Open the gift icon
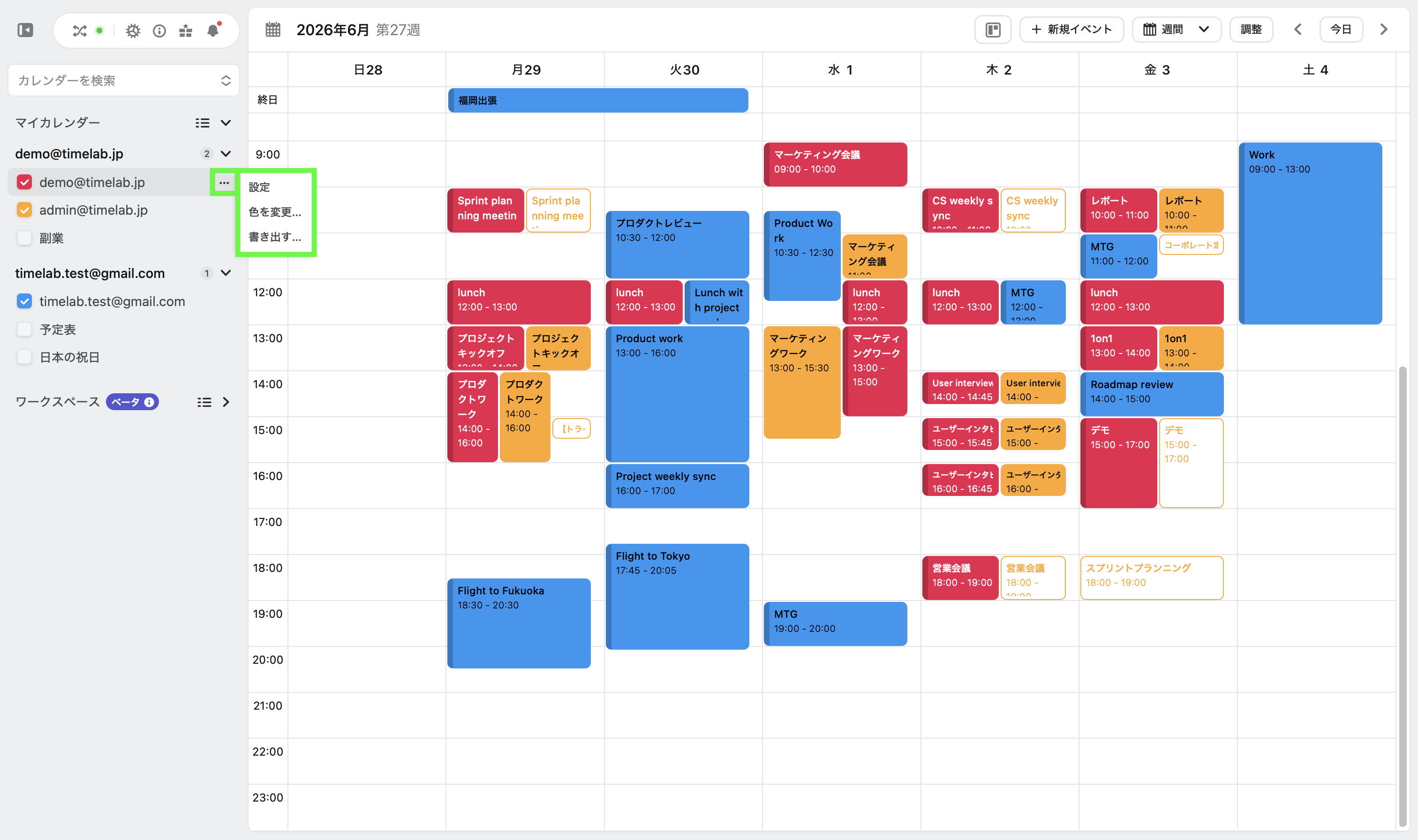The image size is (1418, 840). tap(186, 30)
